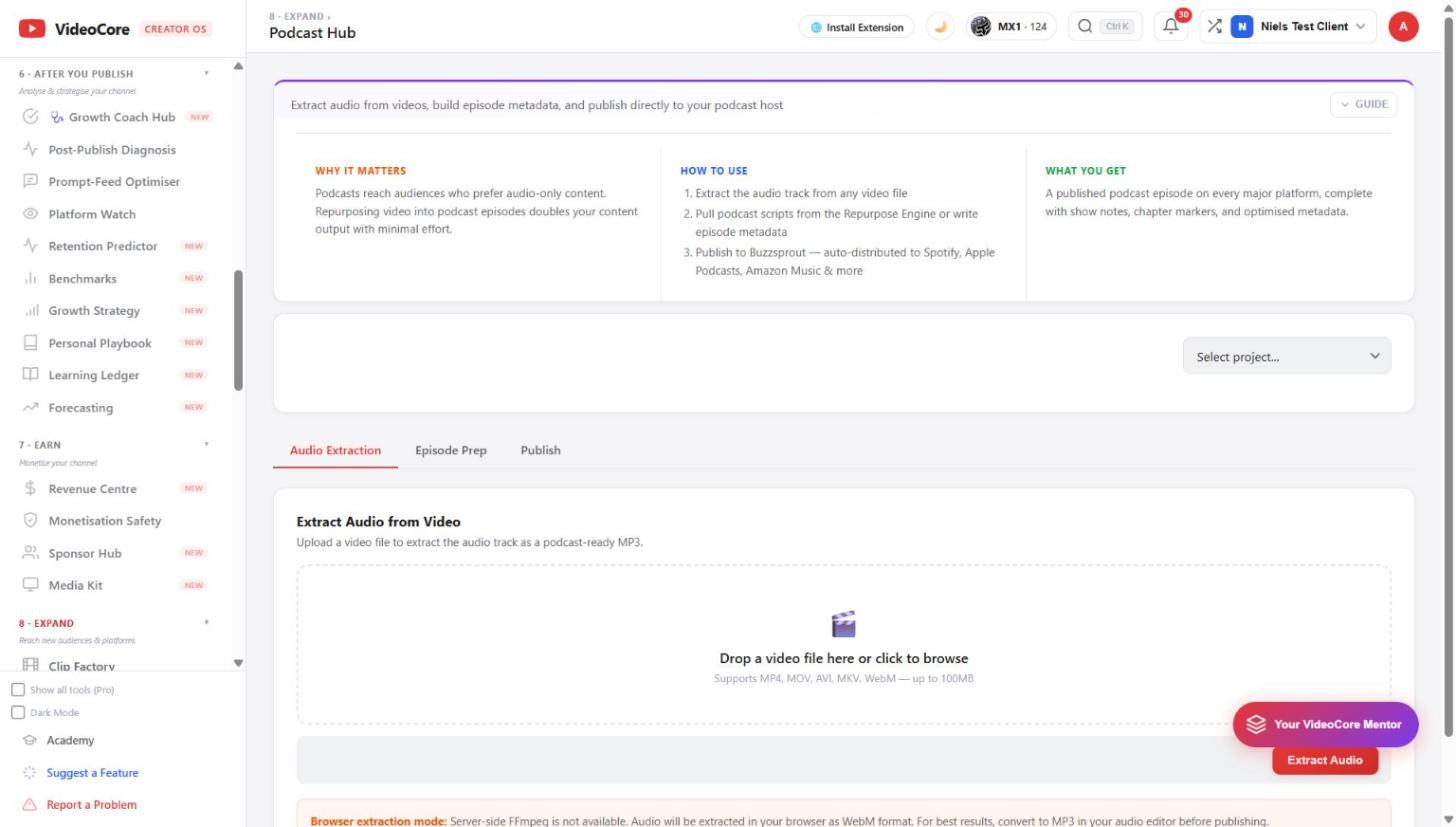Switch to the Episode Prep tab
This screenshot has width=1456, height=827.
(x=451, y=450)
